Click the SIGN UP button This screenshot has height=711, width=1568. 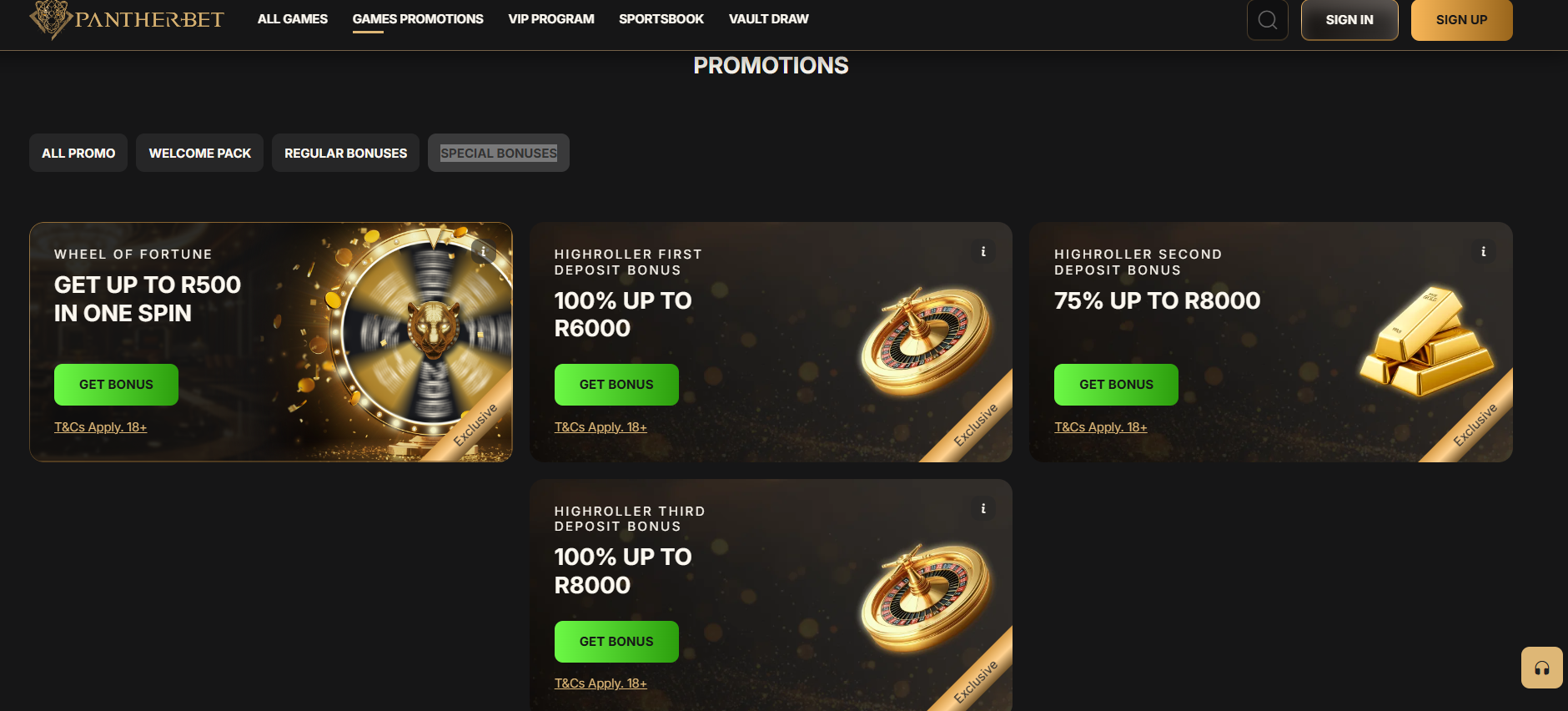tap(1461, 20)
